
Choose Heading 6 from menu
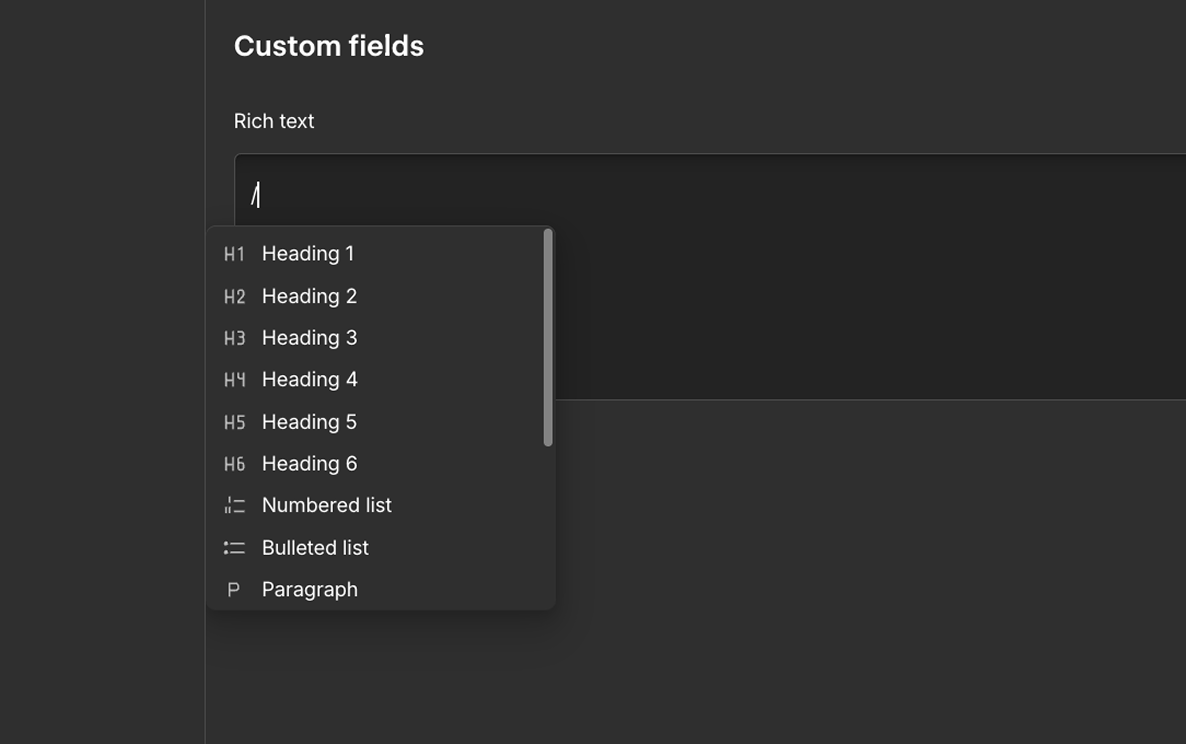point(380,463)
